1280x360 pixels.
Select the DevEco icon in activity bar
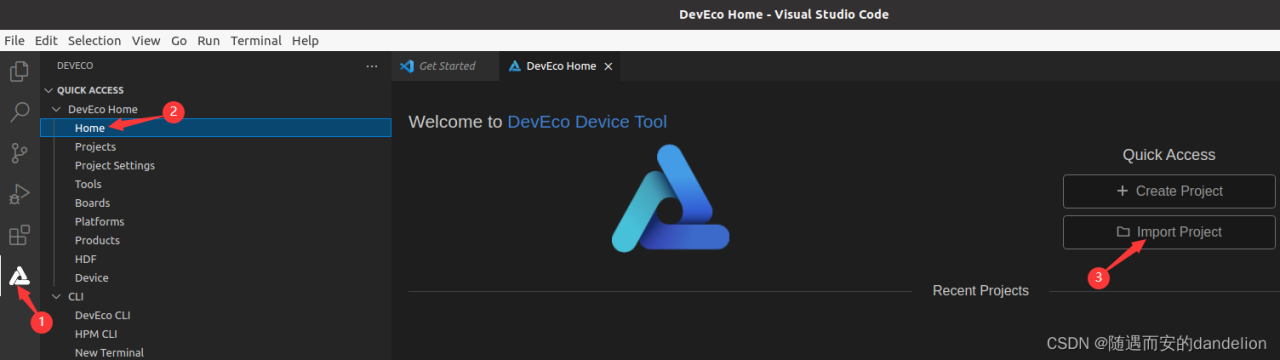click(x=19, y=276)
